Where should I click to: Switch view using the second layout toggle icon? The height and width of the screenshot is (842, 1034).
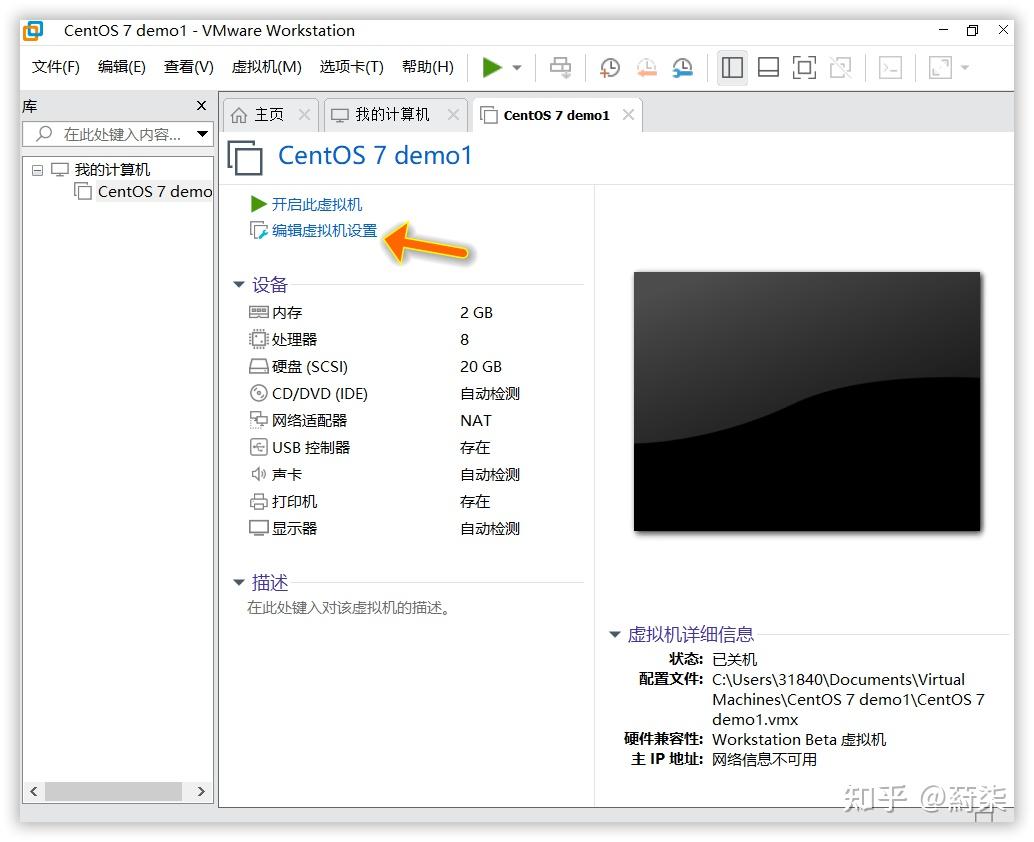point(767,67)
